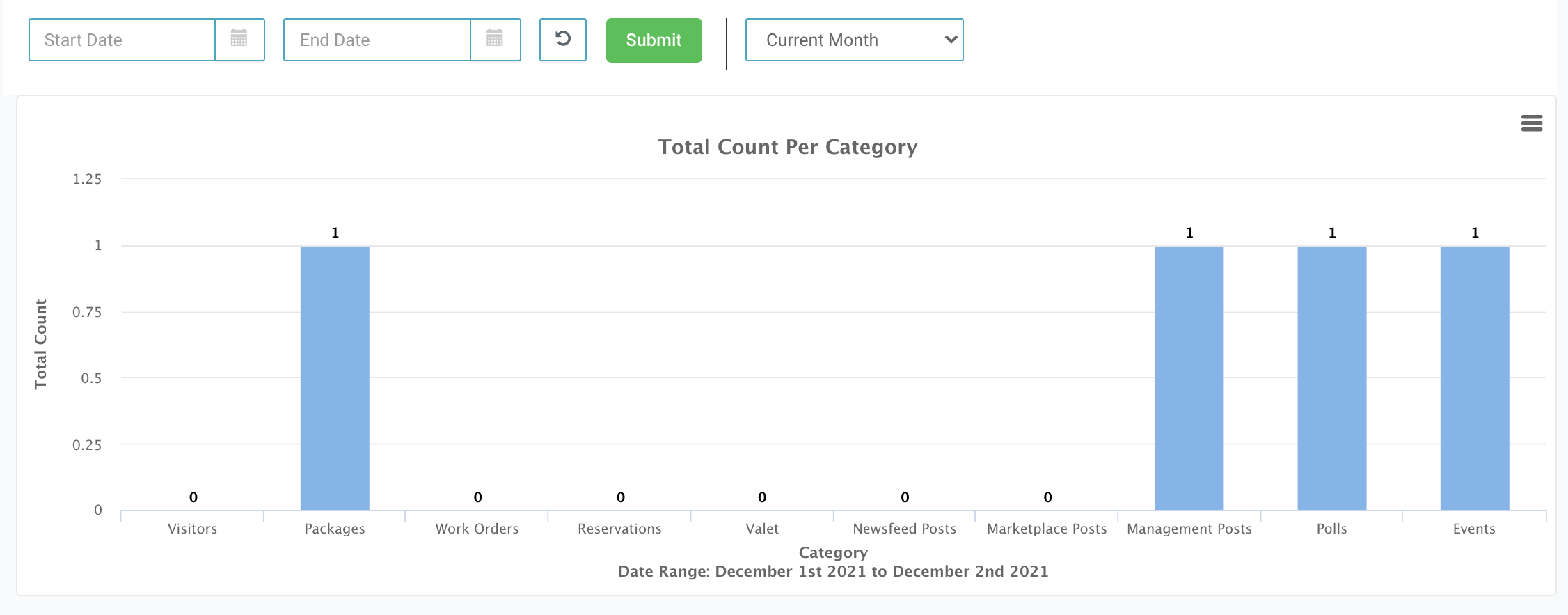Click the Total Count Per Category title
Viewport: 1568px width, 615px height.
coord(787,147)
